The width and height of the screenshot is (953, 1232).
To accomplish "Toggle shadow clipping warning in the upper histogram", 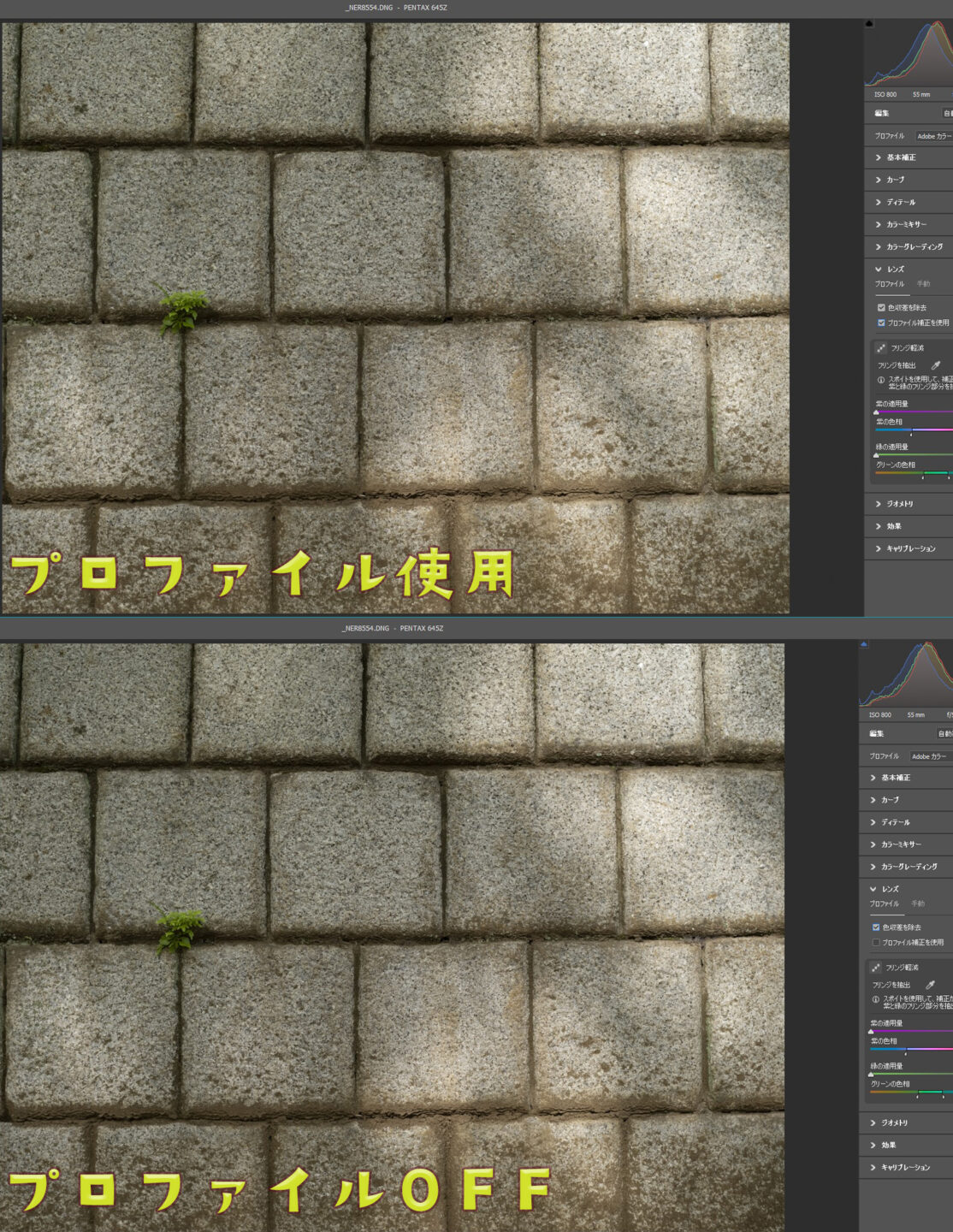I will [x=870, y=24].
